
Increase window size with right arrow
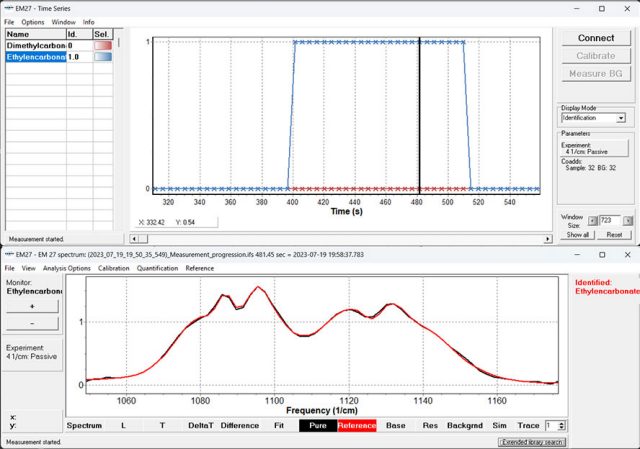[628, 221]
